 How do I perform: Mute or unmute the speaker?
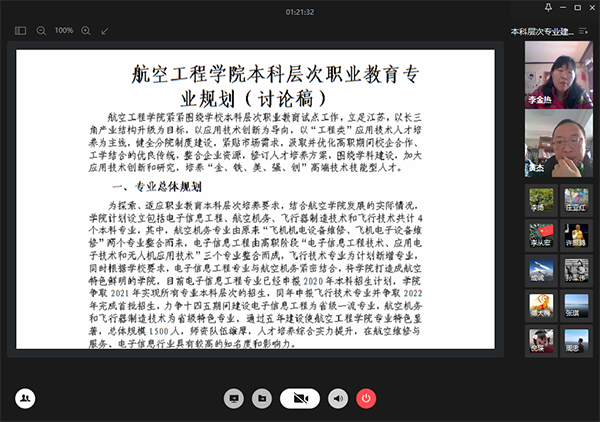click(x=339, y=398)
